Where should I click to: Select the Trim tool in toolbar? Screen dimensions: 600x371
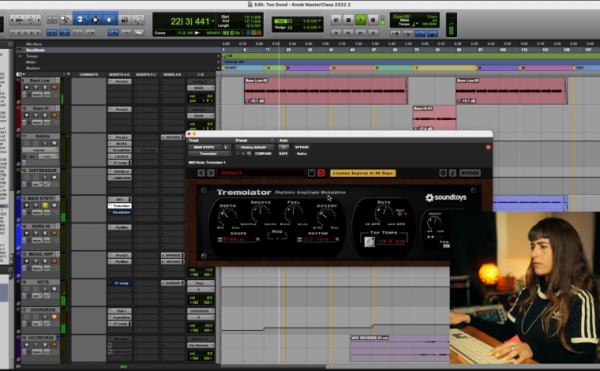(80, 20)
